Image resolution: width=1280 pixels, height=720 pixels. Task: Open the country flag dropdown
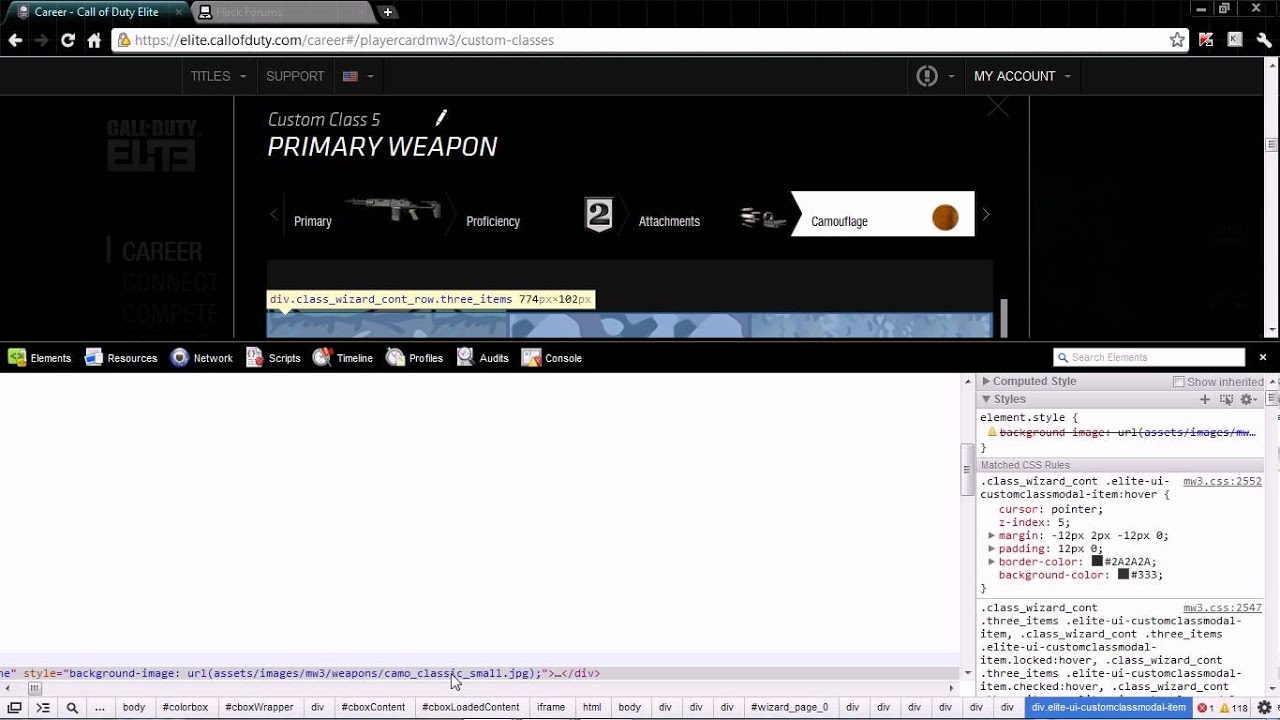tap(358, 76)
